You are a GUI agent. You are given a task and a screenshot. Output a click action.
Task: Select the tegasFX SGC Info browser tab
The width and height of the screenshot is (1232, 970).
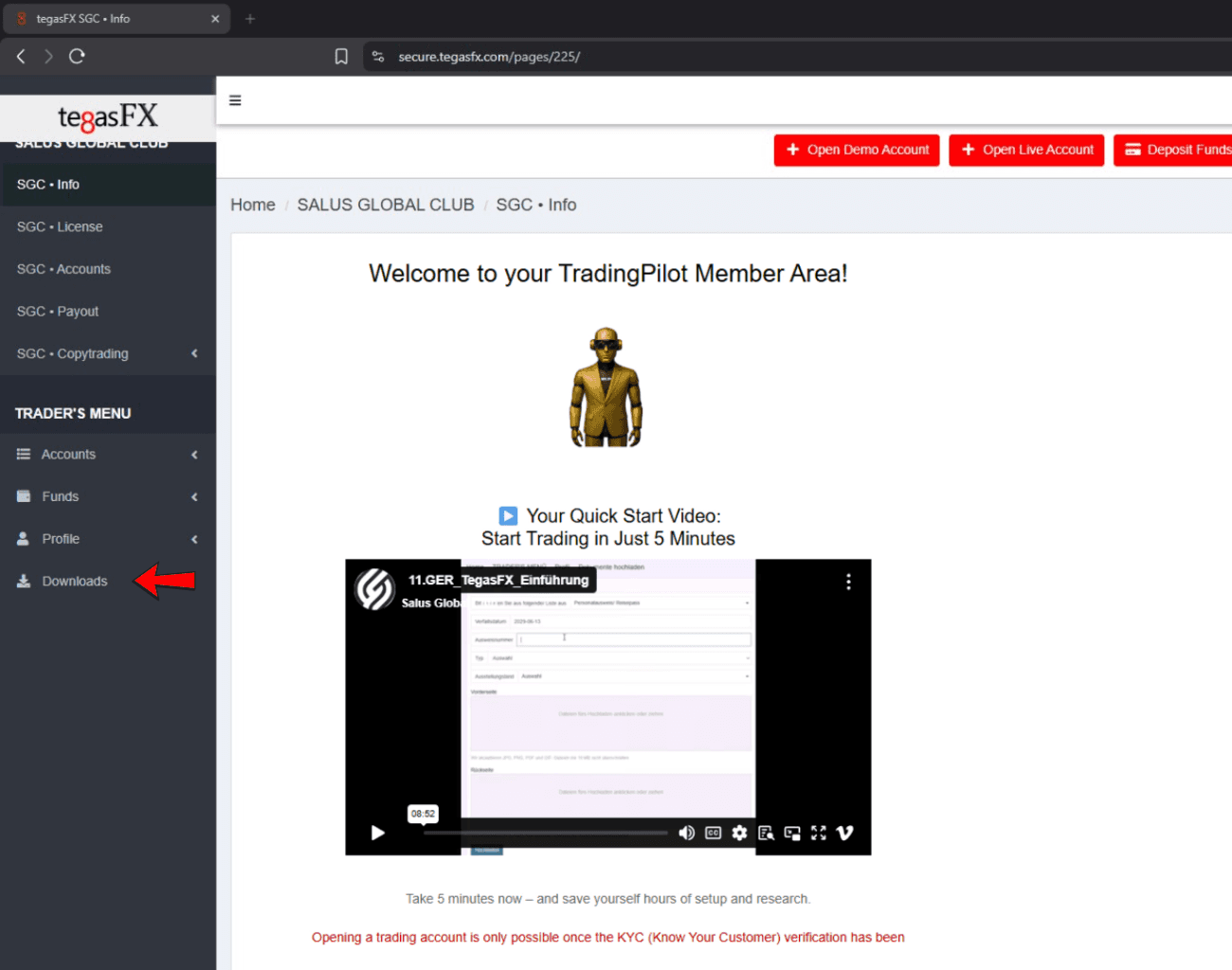pos(115,18)
